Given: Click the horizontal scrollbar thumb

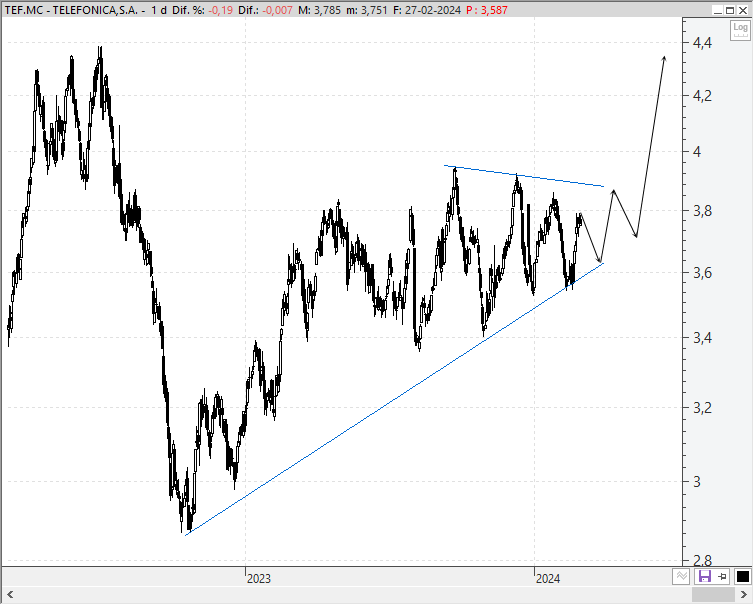Looking at the screenshot, I should [713, 594].
